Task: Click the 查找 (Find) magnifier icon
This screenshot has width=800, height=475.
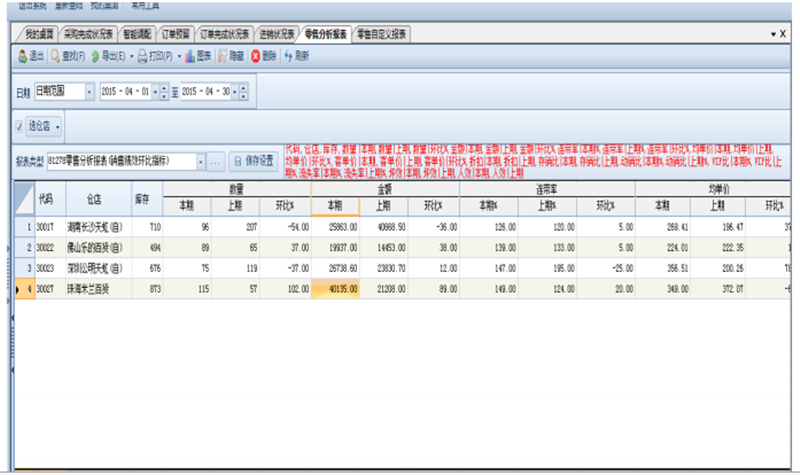Action: [55, 56]
